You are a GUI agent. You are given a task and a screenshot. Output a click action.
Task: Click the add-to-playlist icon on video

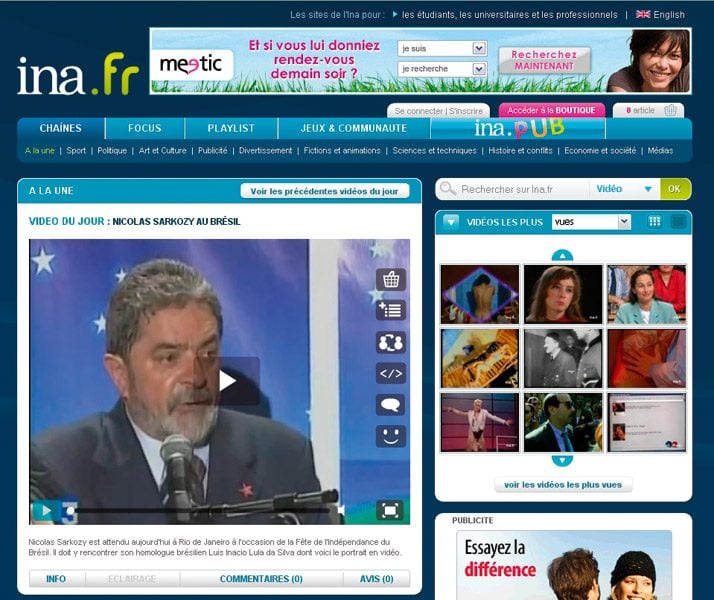(x=390, y=311)
